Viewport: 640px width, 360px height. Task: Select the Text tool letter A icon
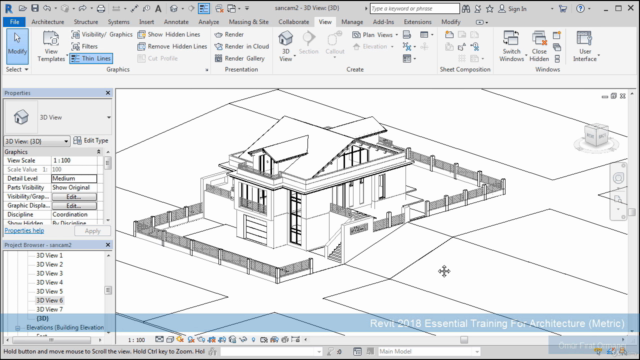[x=158, y=8]
